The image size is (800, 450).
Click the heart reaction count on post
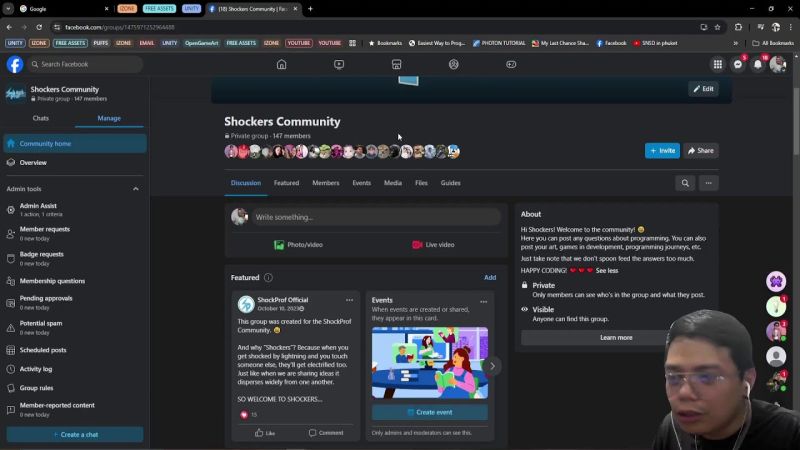point(248,415)
